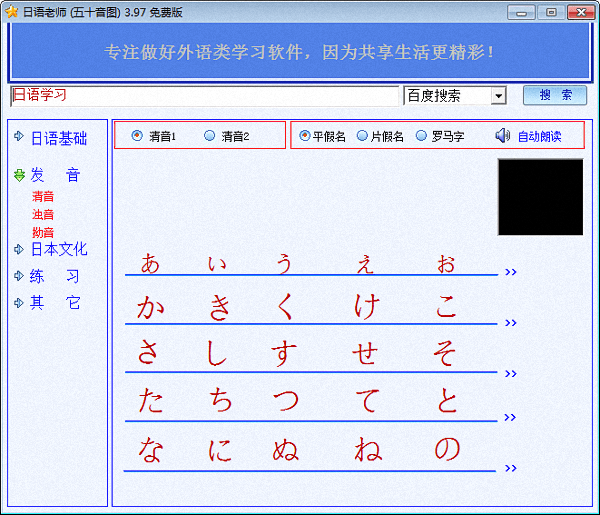Viewport: 600px width, 515px height.
Task: Click the arrow icon next to 日语基础
Action: point(19,138)
